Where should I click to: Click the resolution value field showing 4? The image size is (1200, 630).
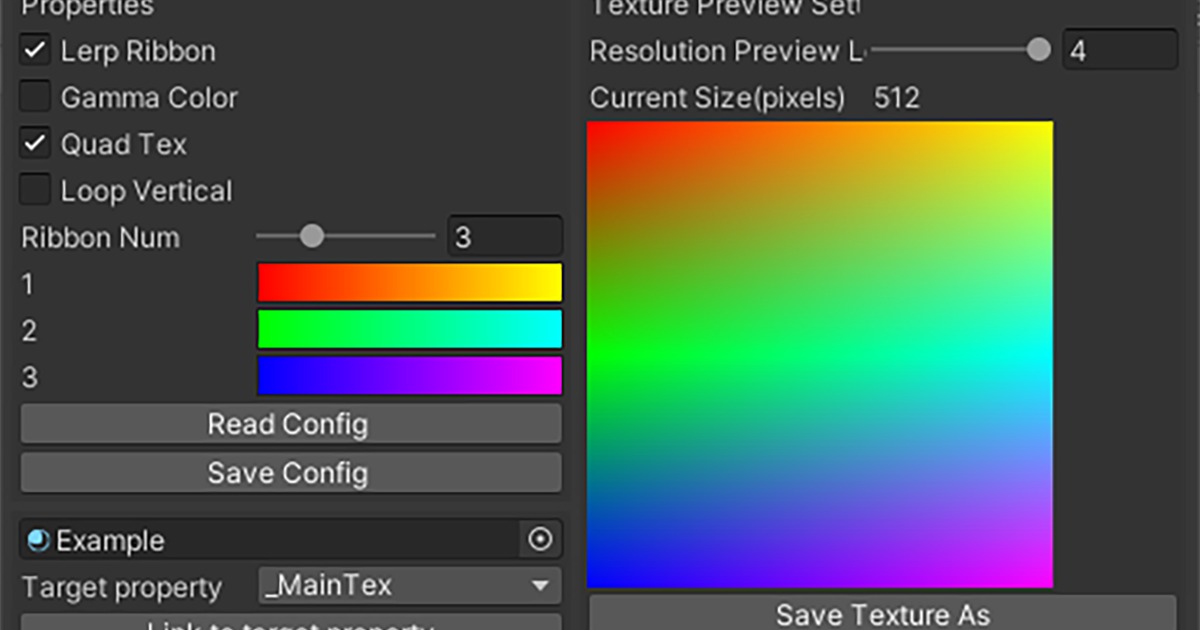(x=1120, y=48)
